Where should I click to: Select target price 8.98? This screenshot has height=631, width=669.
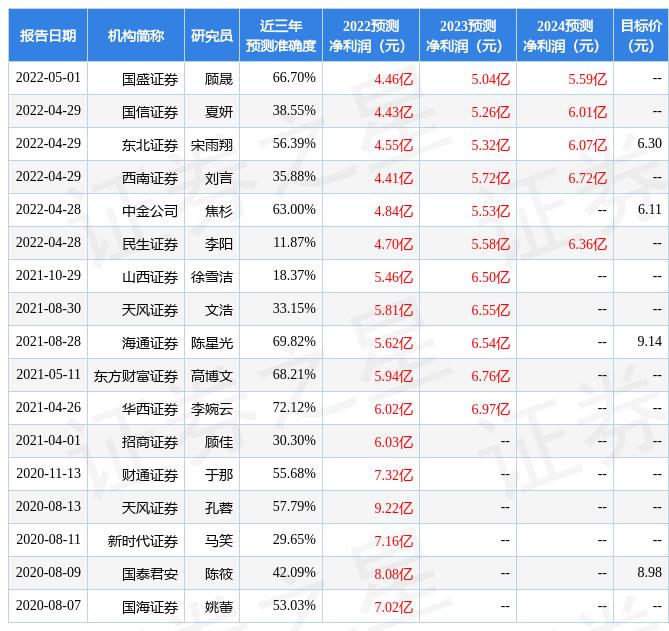[x=649, y=572]
